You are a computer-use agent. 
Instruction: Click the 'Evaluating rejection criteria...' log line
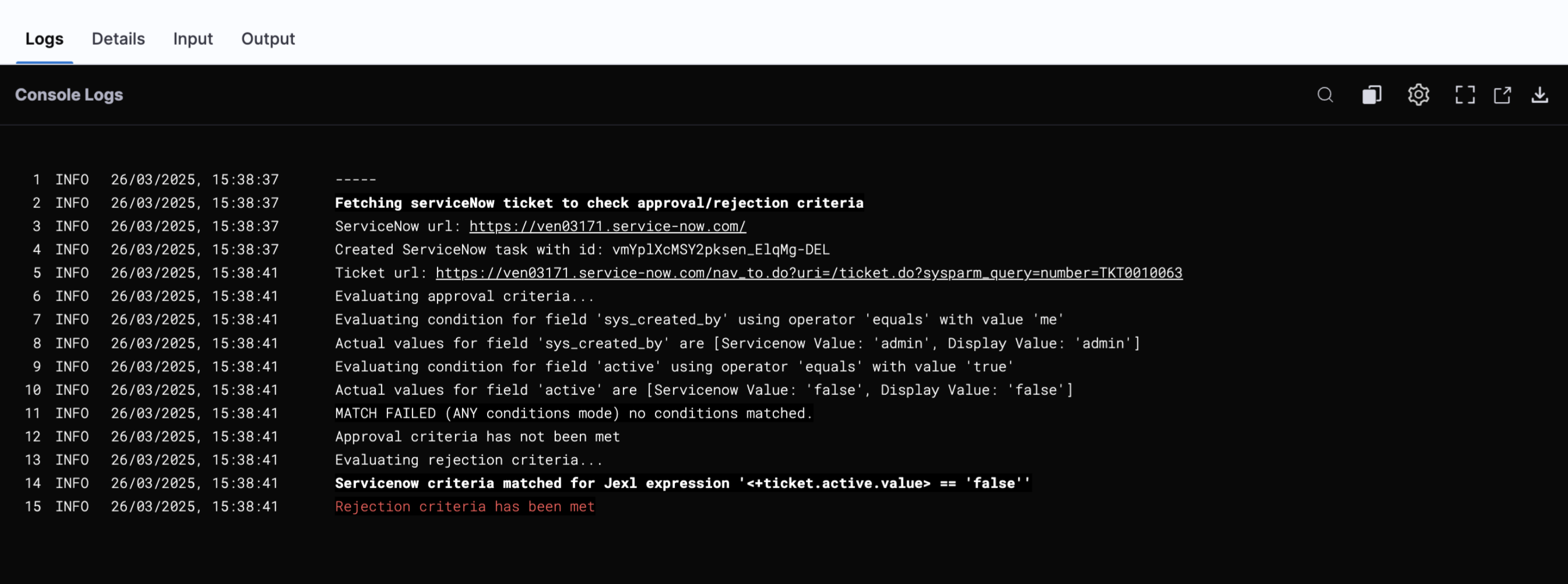468,460
